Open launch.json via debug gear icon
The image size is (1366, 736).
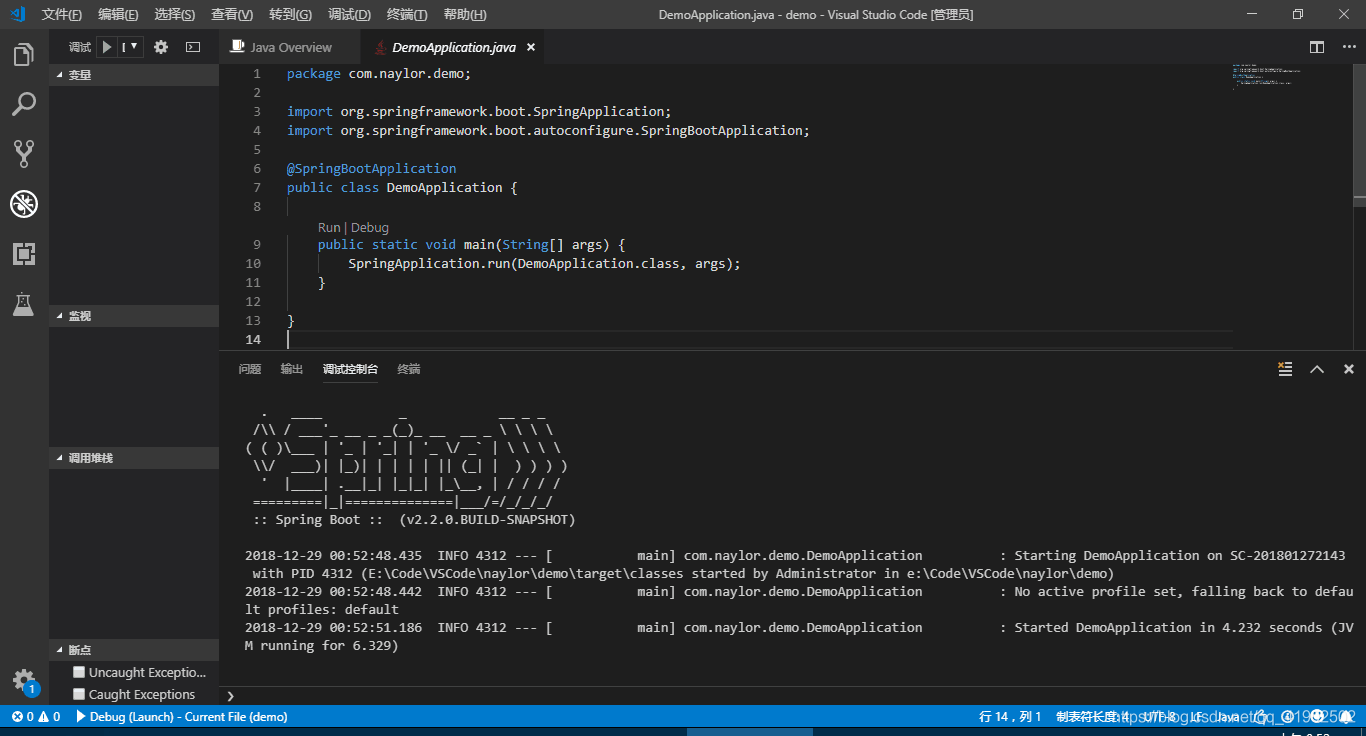pyautogui.click(x=161, y=47)
